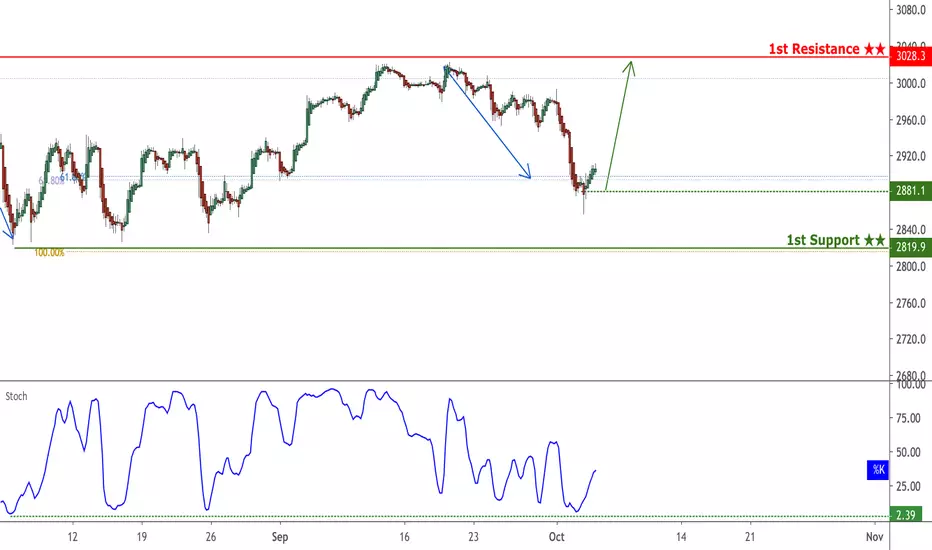The height and width of the screenshot is (550, 932).
Task: Click the 2840.0 price axis label
Action: (911, 230)
